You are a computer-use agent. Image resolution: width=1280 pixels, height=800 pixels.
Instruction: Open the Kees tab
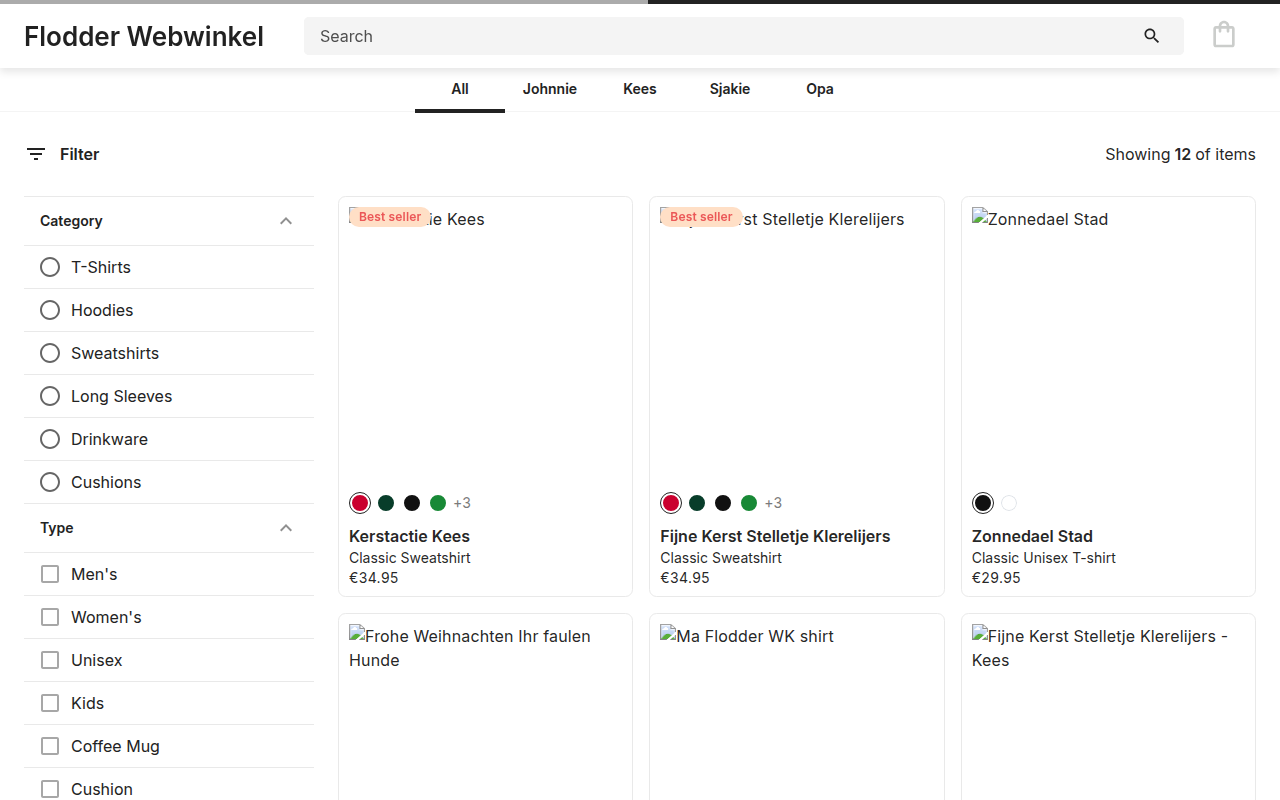pos(640,89)
